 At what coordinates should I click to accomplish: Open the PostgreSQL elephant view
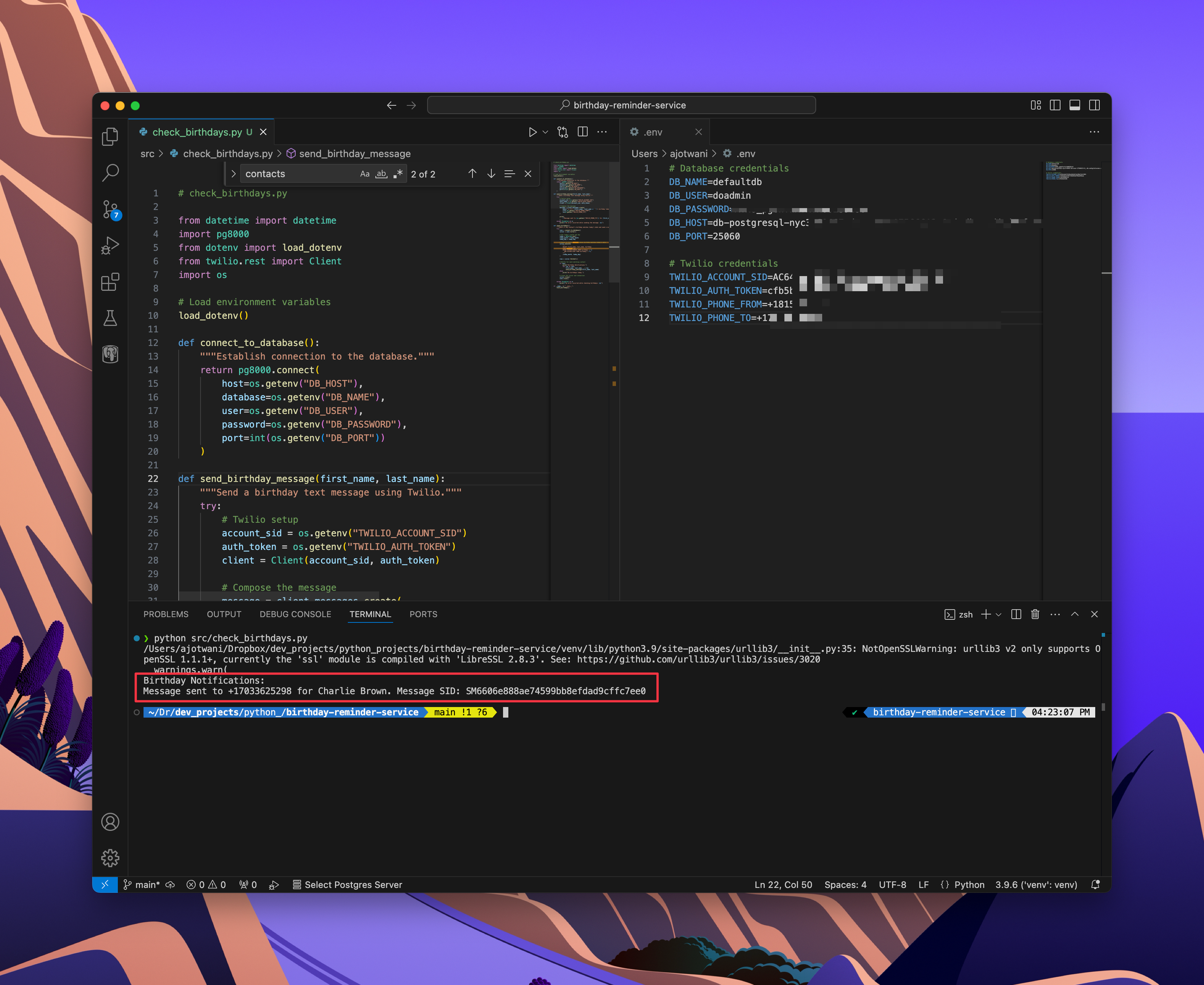(x=110, y=355)
